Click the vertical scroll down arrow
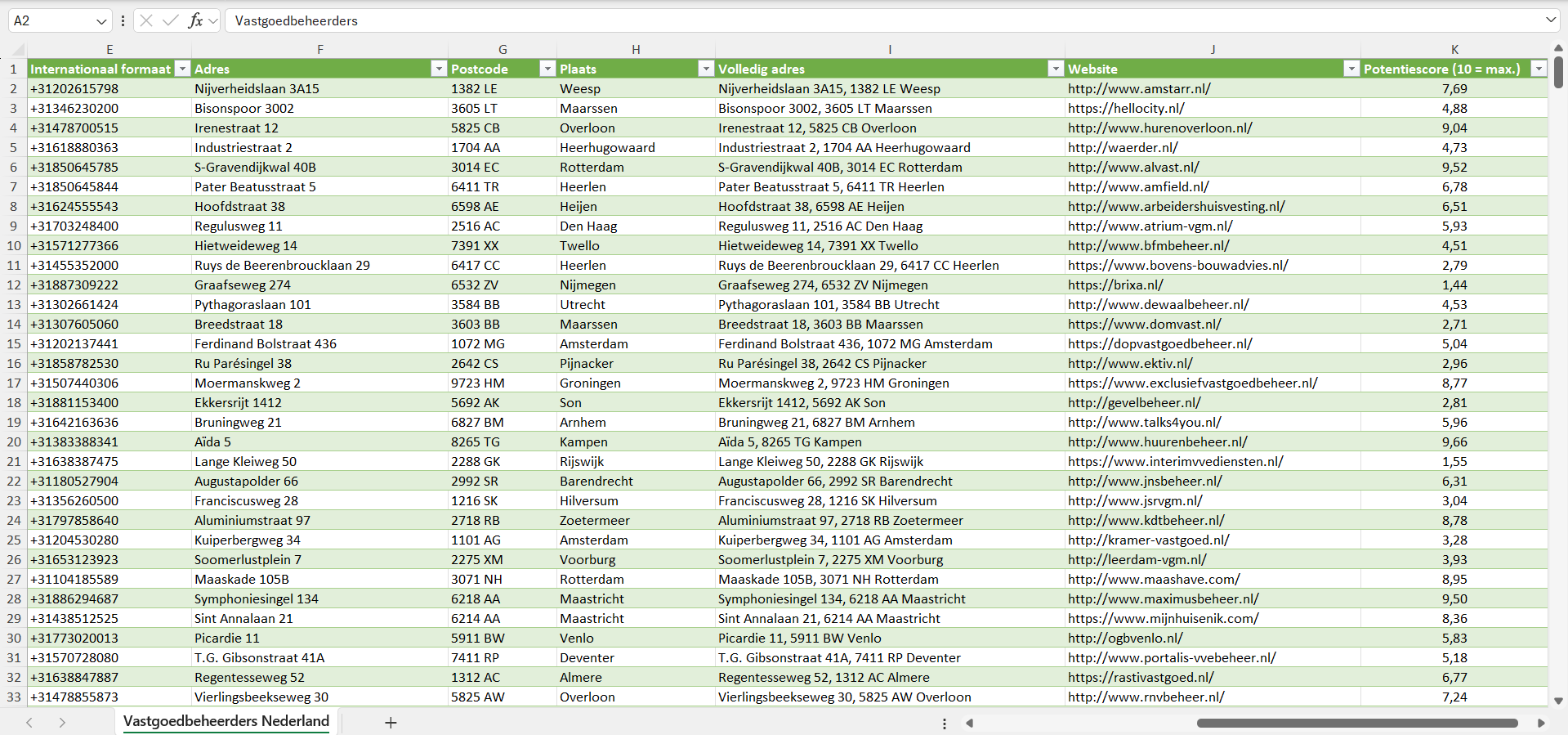 coord(1558,701)
